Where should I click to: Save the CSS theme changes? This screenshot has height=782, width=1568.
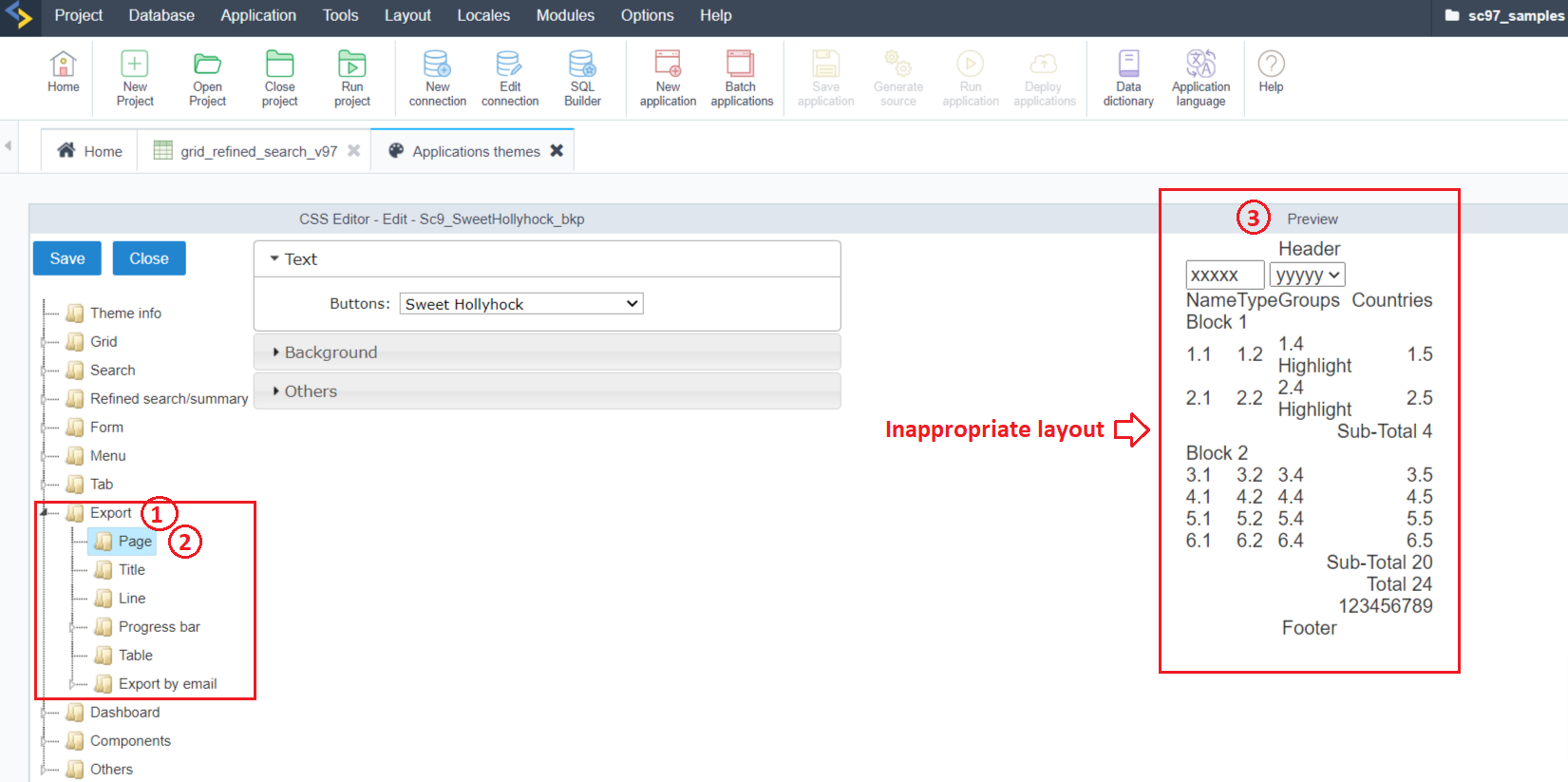(67, 258)
